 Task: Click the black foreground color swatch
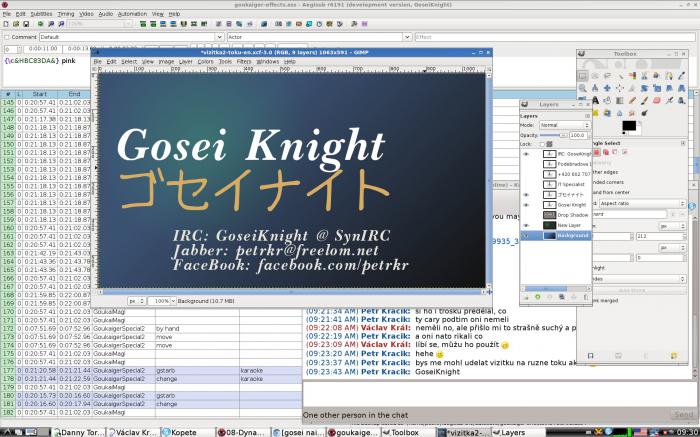629,125
